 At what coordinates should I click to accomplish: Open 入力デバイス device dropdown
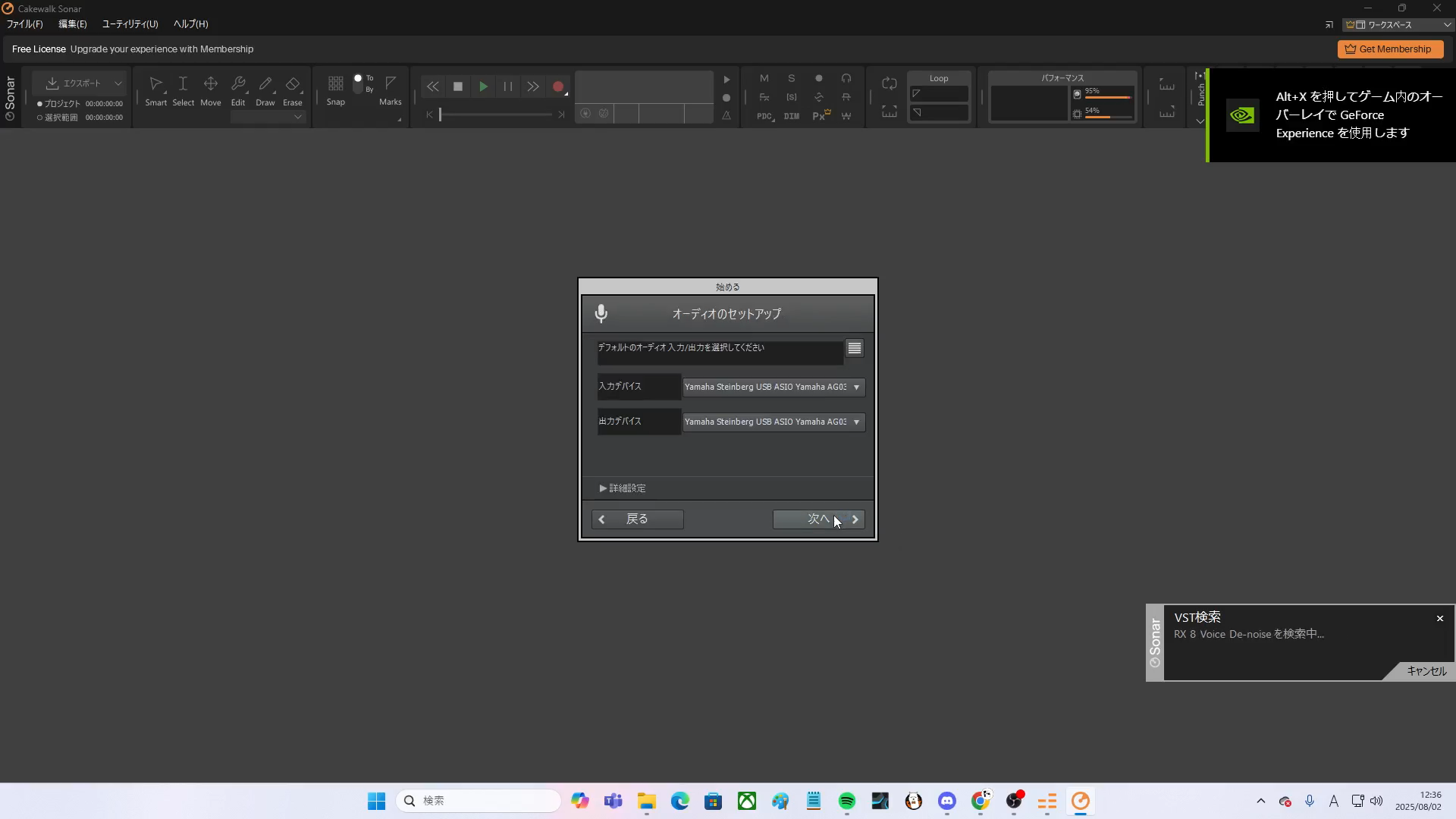coord(773,388)
